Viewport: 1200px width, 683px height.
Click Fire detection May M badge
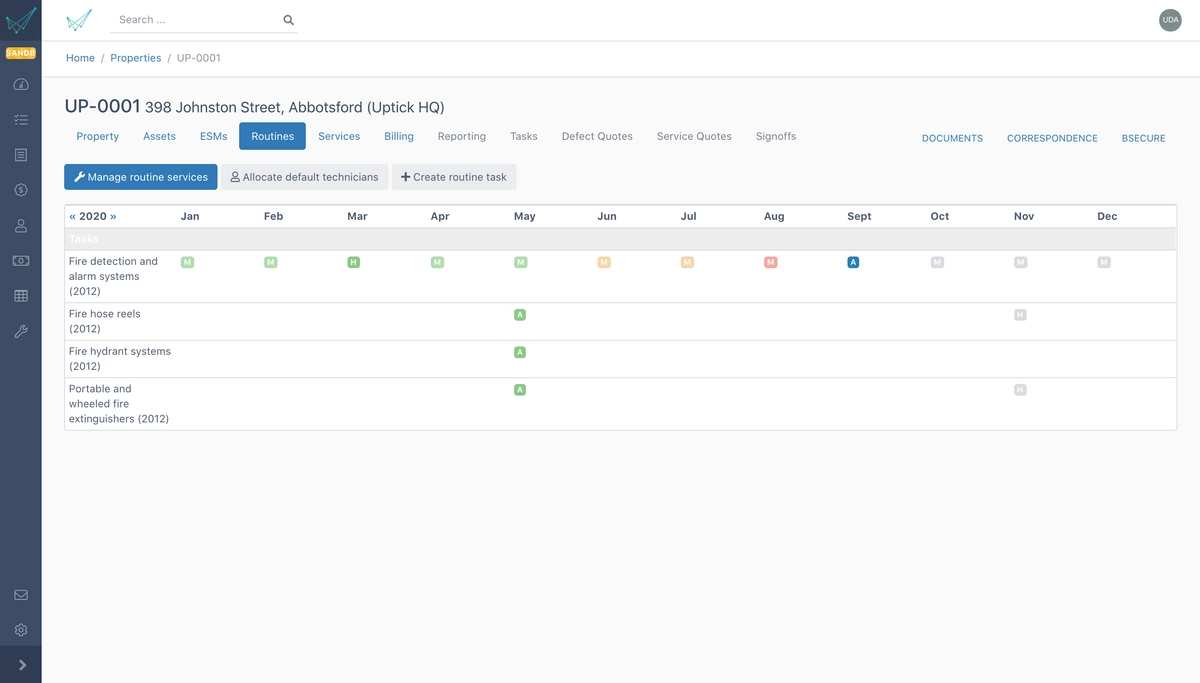520,262
